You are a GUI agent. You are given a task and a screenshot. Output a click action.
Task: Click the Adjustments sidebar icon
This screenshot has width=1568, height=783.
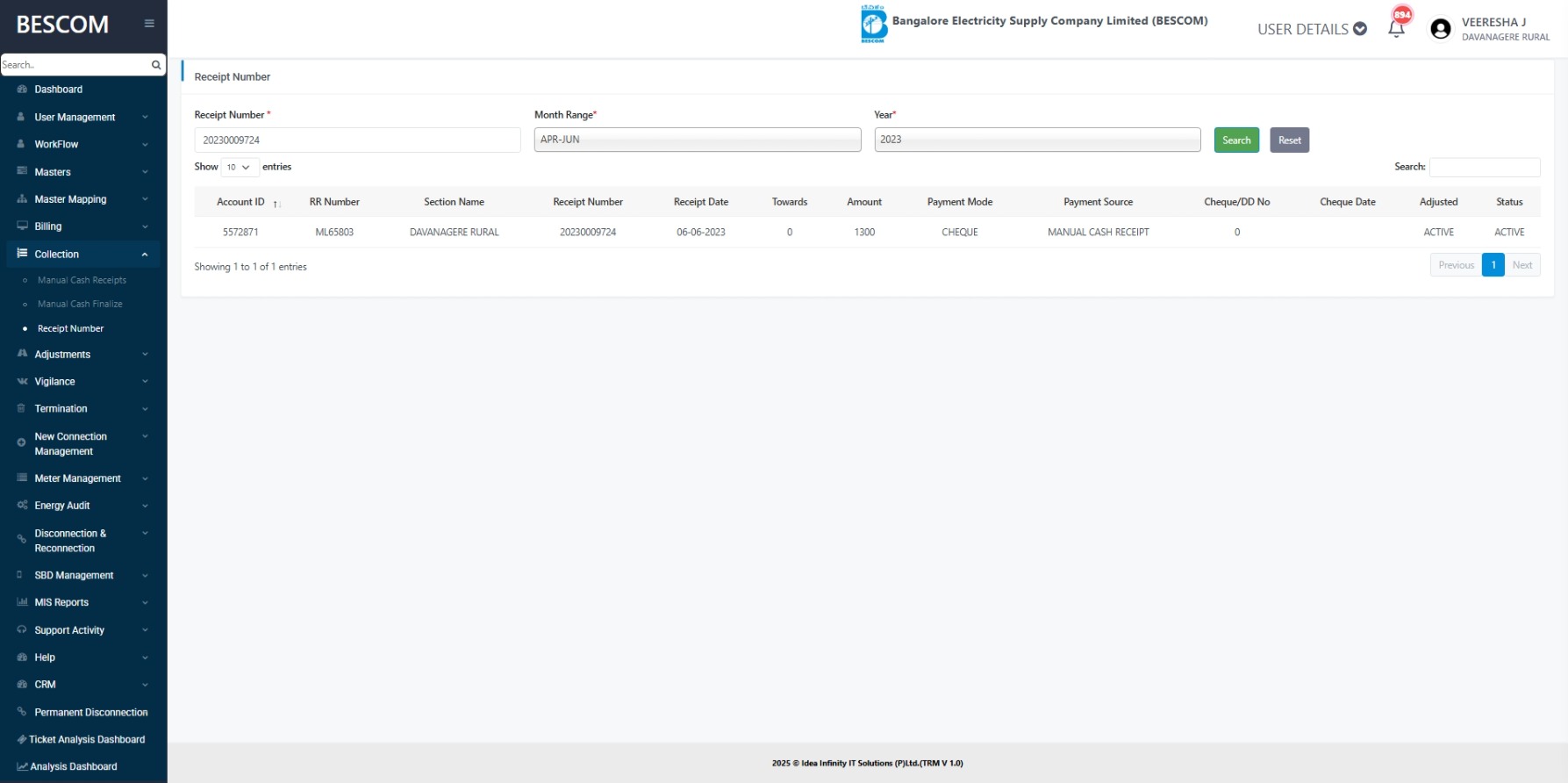(x=22, y=354)
